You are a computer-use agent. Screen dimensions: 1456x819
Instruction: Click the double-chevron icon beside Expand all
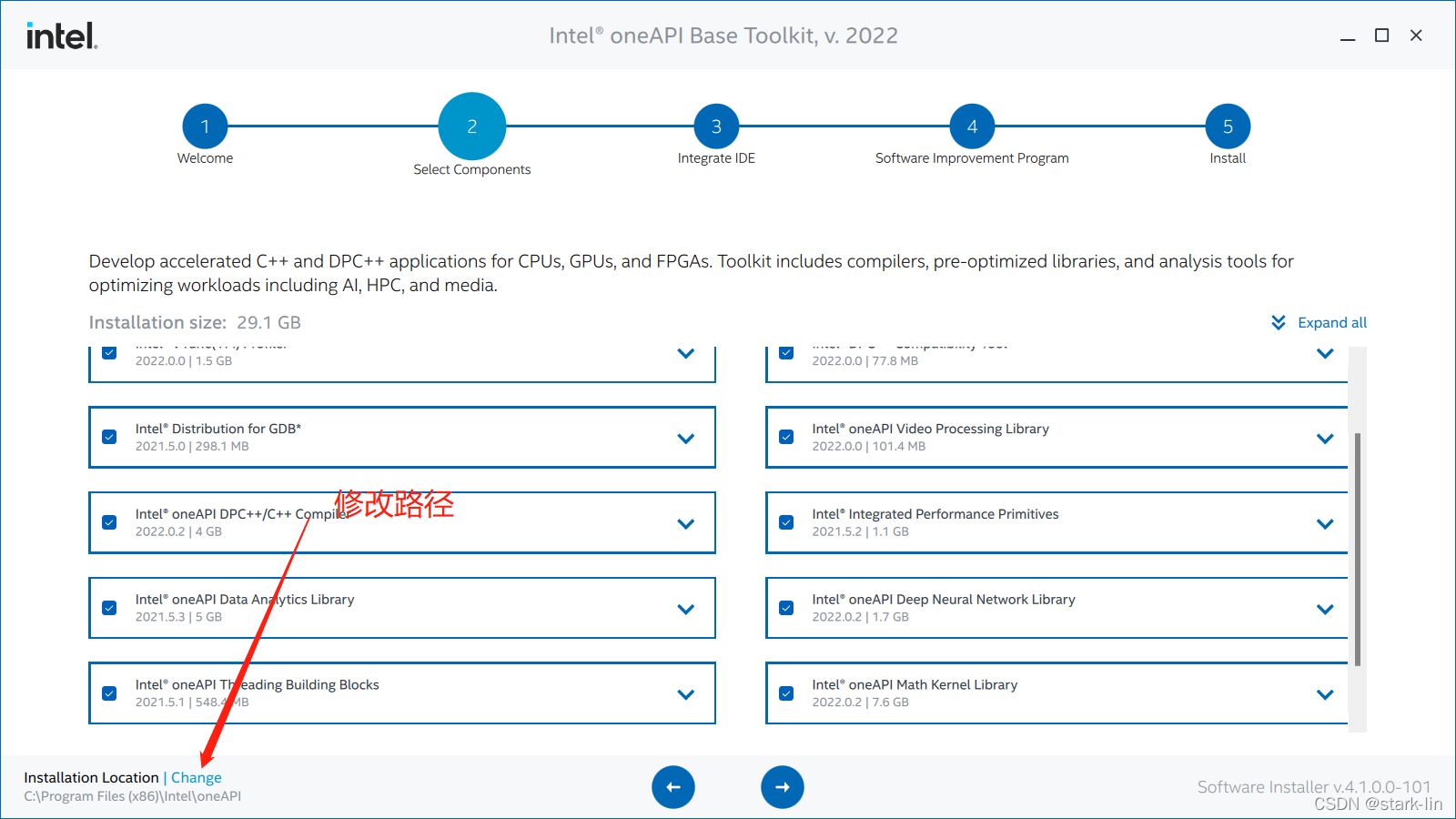1277,322
